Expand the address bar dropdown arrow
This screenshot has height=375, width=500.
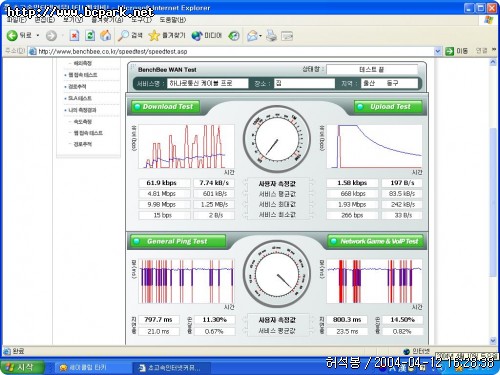click(438, 51)
